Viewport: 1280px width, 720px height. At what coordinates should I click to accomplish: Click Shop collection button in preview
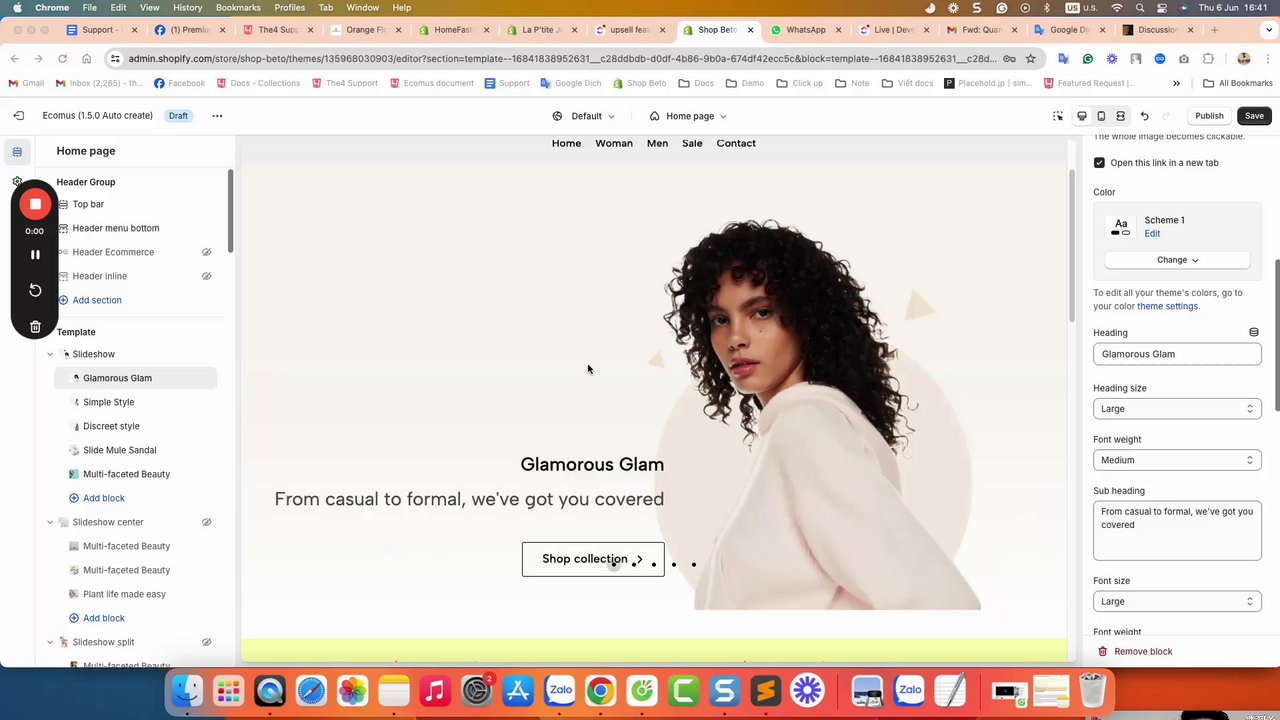(593, 559)
